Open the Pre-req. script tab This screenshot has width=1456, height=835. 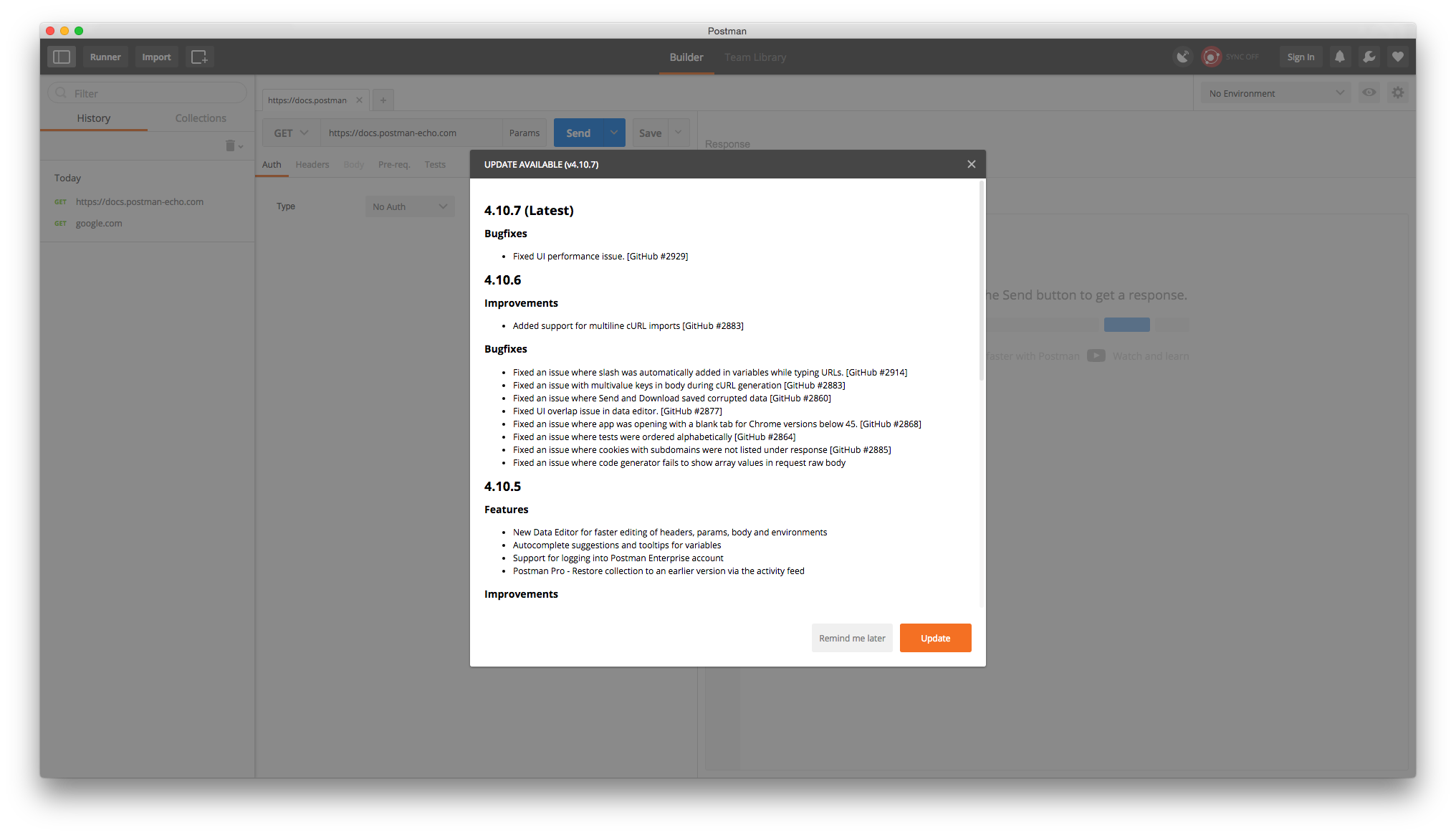pos(394,165)
